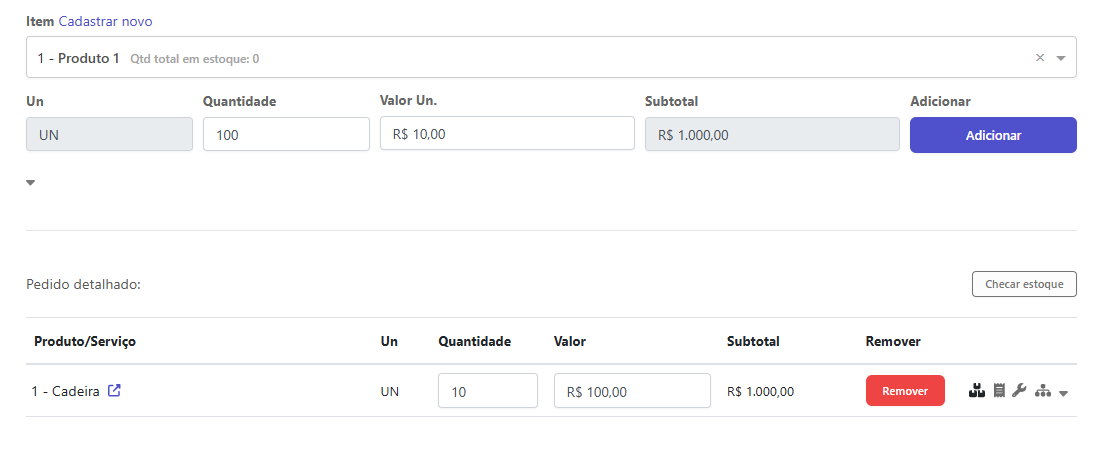
Task: Click the disabled UN unit field
Action: pyautogui.click(x=109, y=135)
